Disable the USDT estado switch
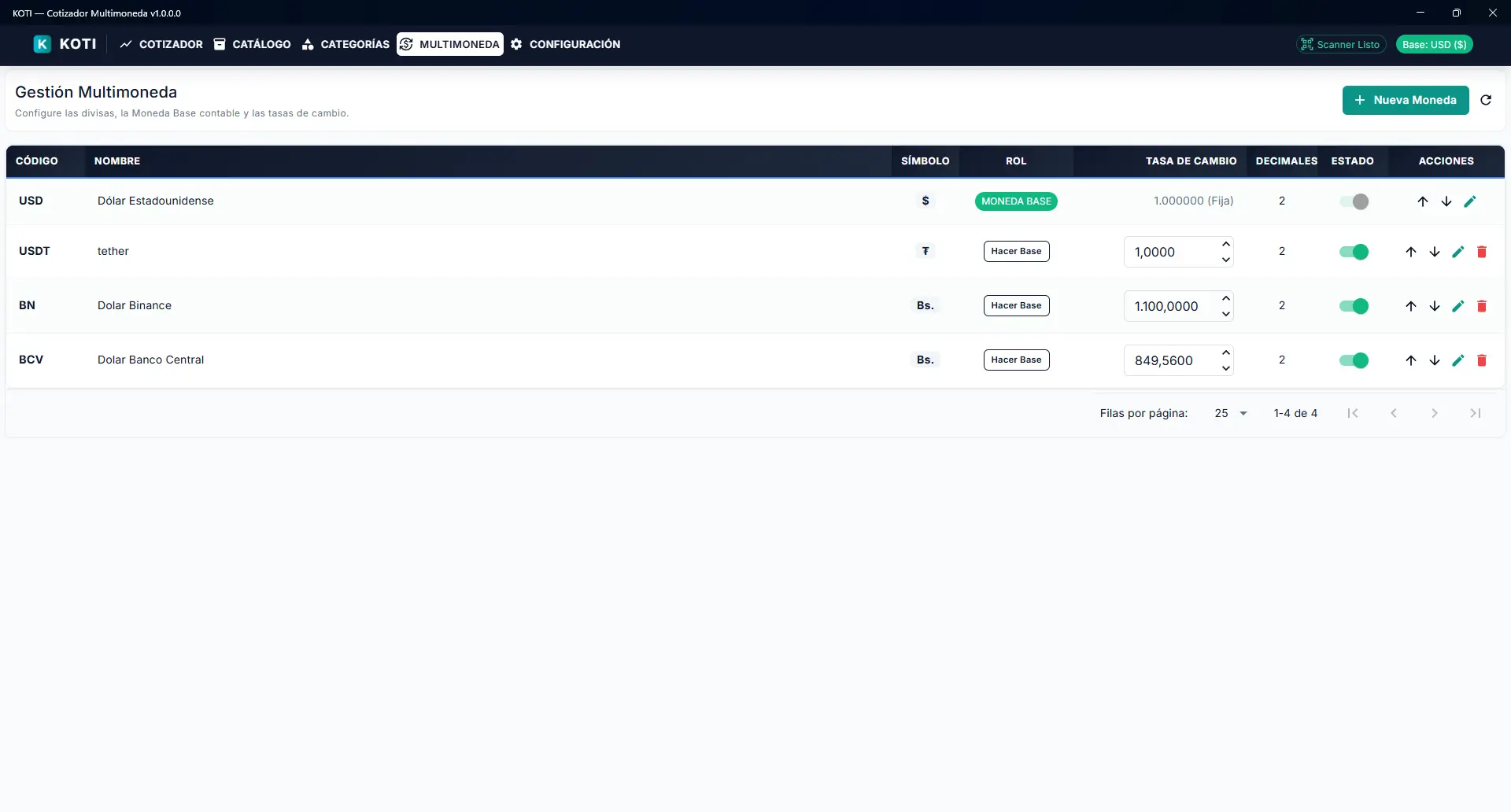This screenshot has height=812, width=1511. pos(1354,252)
